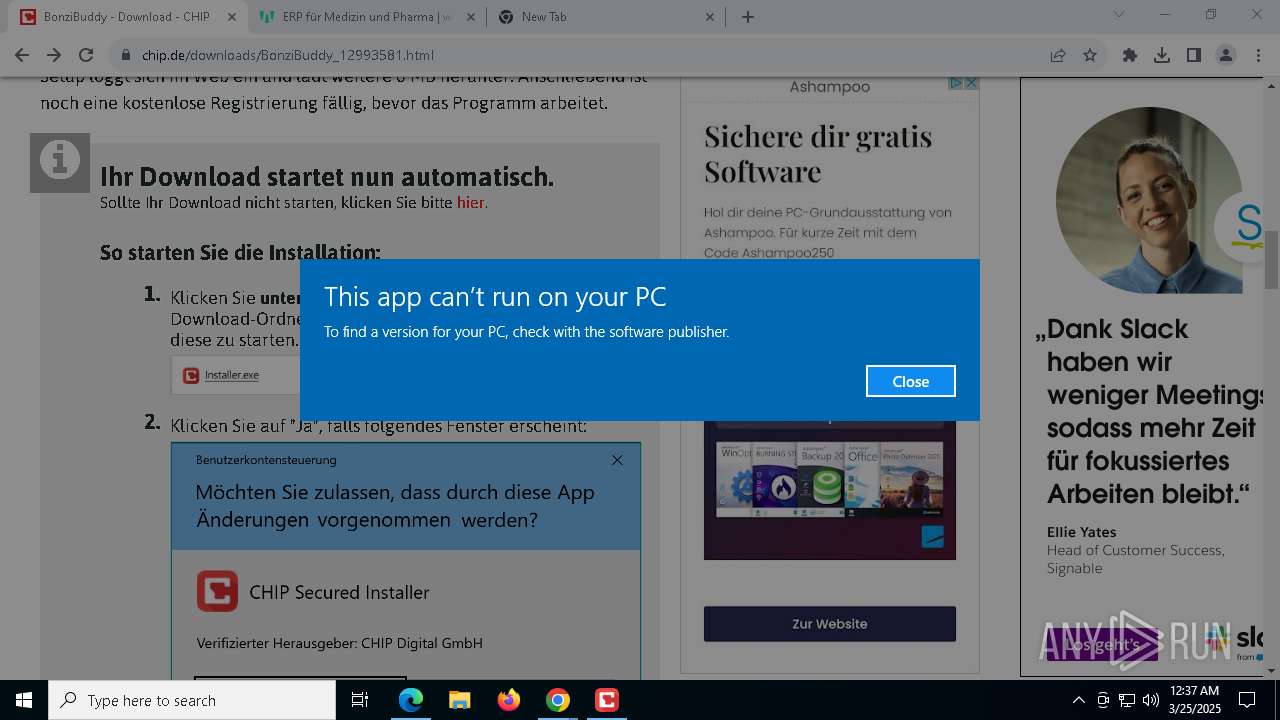Bookmark this page with the star
Viewport: 1280px width, 720px height.
pos(1090,55)
